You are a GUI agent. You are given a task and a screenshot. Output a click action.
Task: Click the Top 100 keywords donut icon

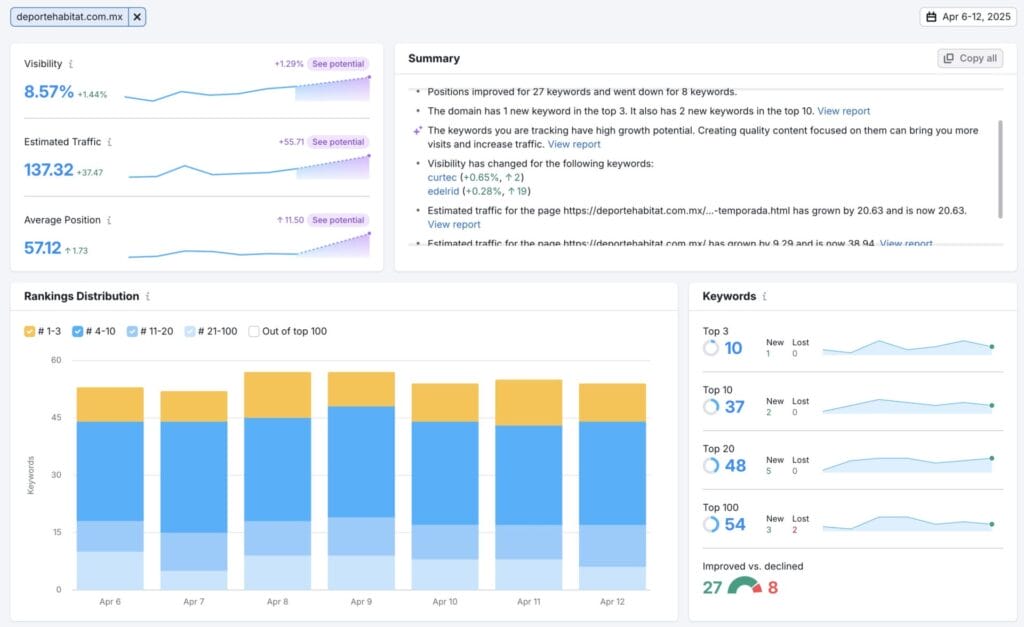[x=711, y=524]
